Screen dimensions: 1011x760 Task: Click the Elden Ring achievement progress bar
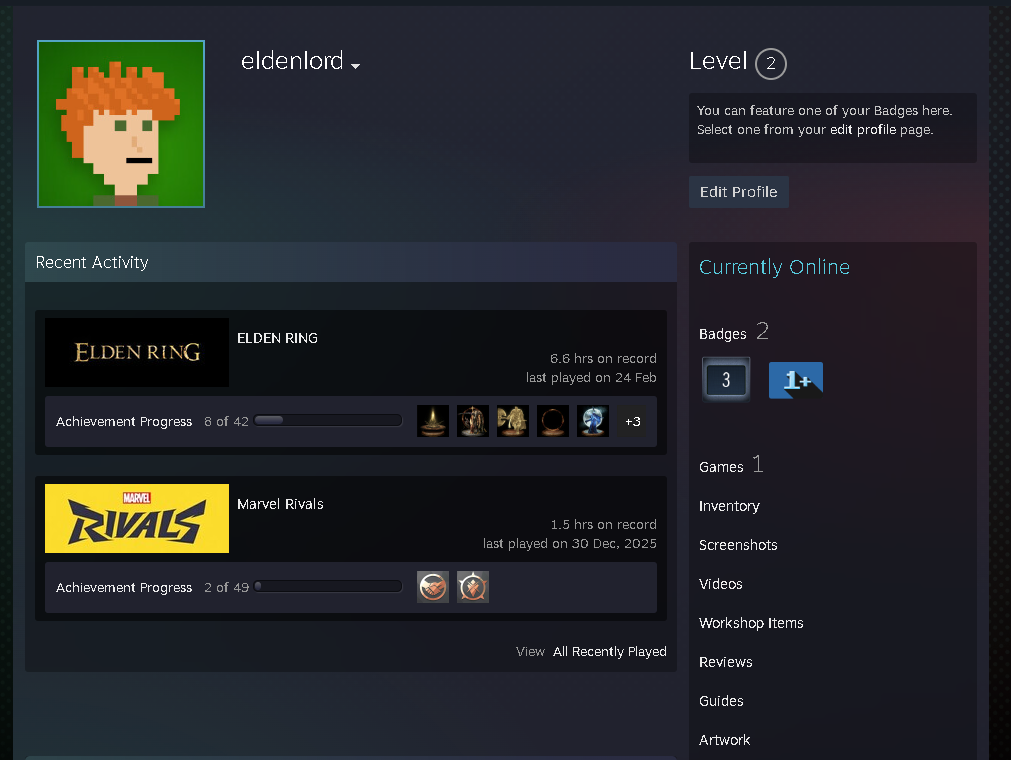[x=328, y=421]
